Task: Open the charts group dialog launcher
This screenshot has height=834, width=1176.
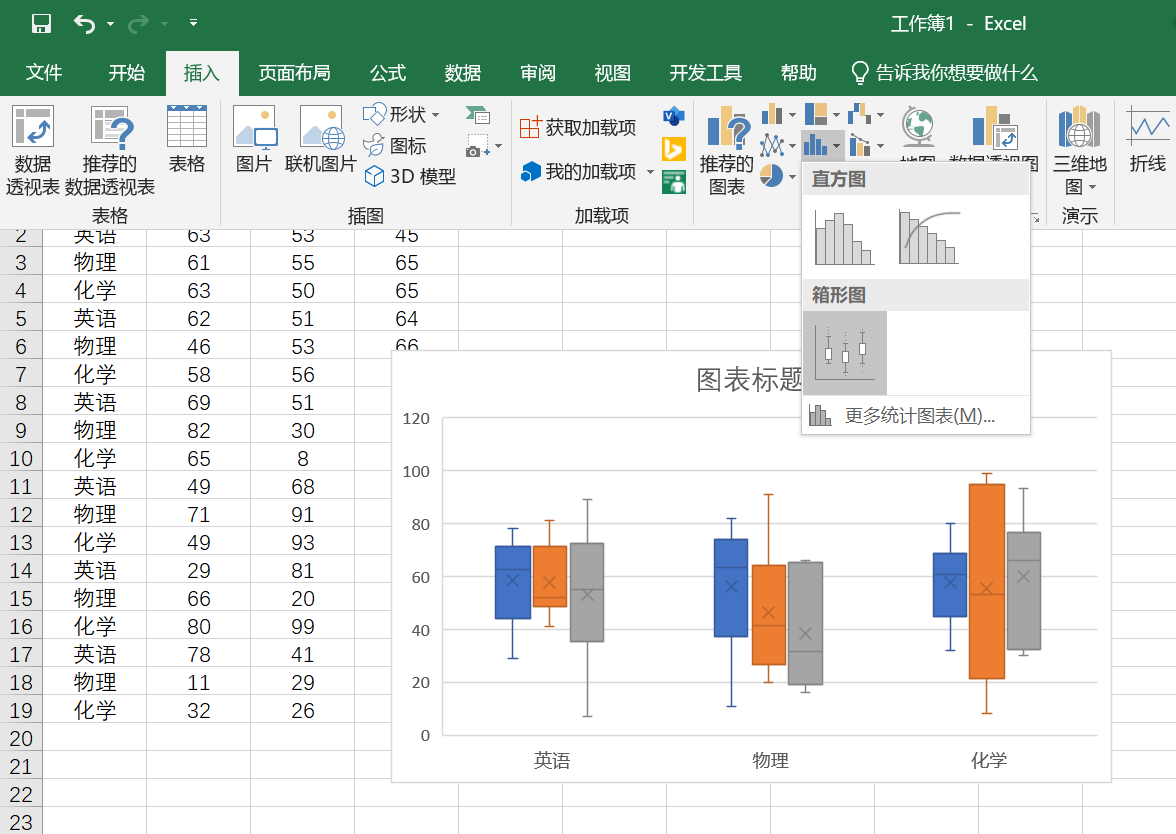Action: point(1036,218)
